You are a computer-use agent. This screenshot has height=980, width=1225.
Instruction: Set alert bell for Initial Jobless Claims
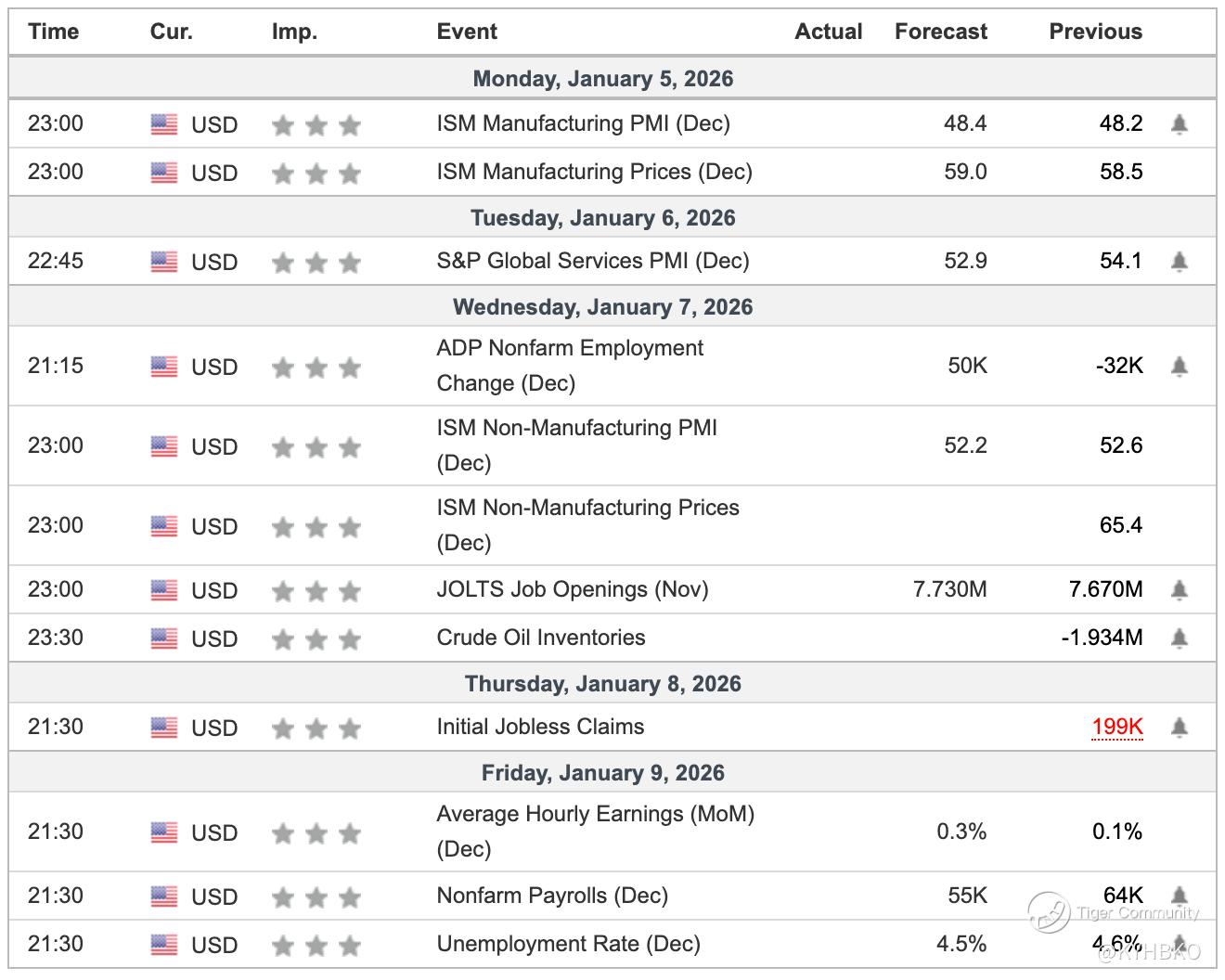click(x=1179, y=727)
